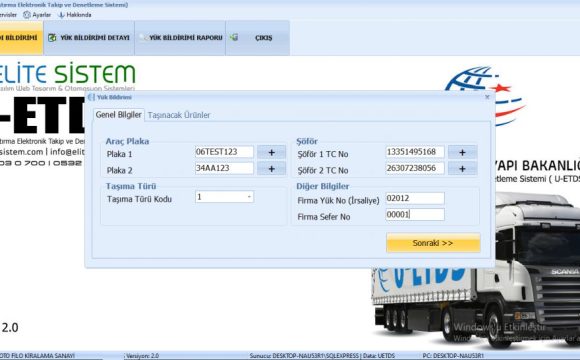Click the Çıkış exit toolbar button
The height and width of the screenshot is (360, 580).
click(257, 38)
